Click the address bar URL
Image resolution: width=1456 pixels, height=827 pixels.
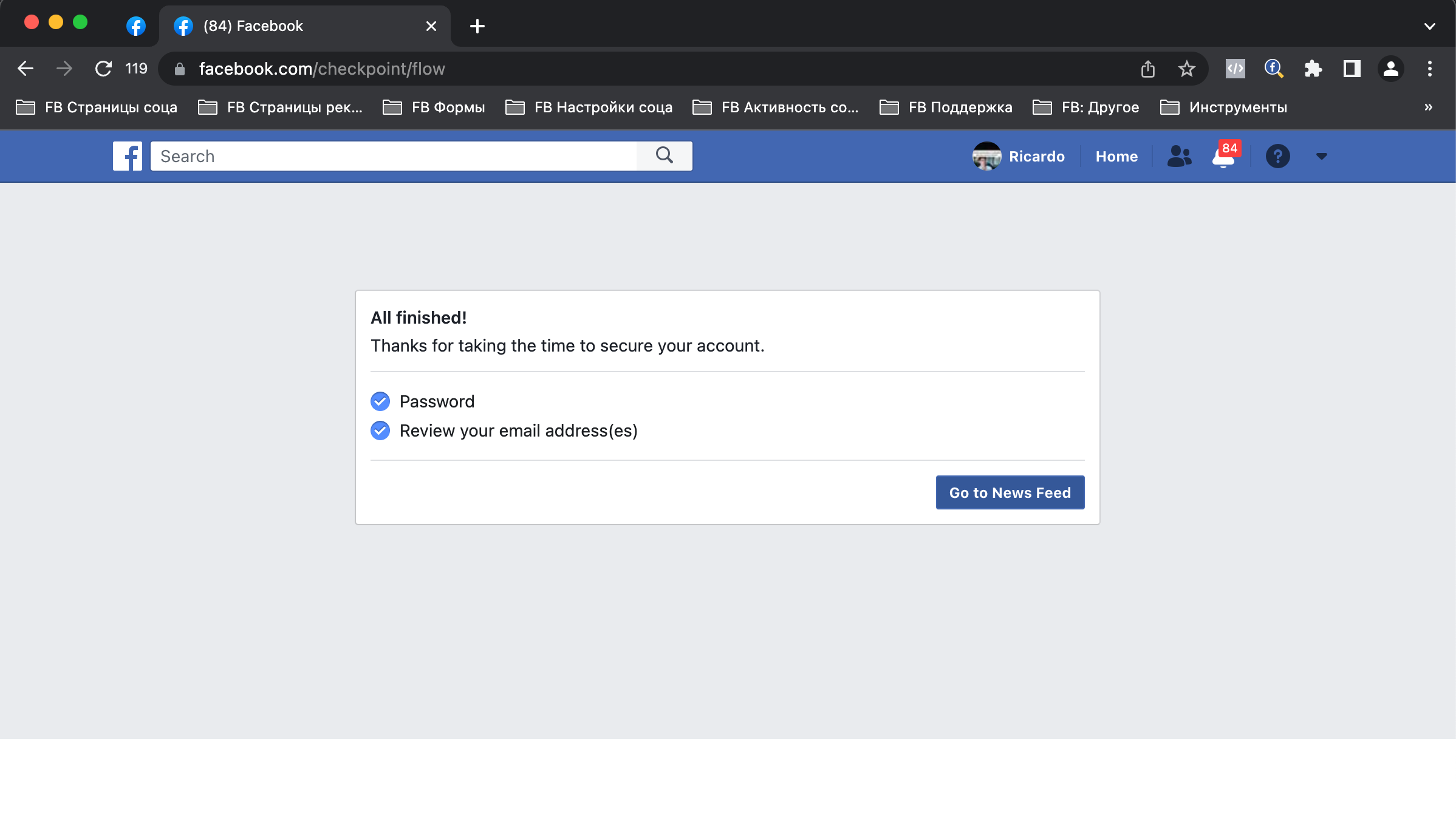[322, 69]
